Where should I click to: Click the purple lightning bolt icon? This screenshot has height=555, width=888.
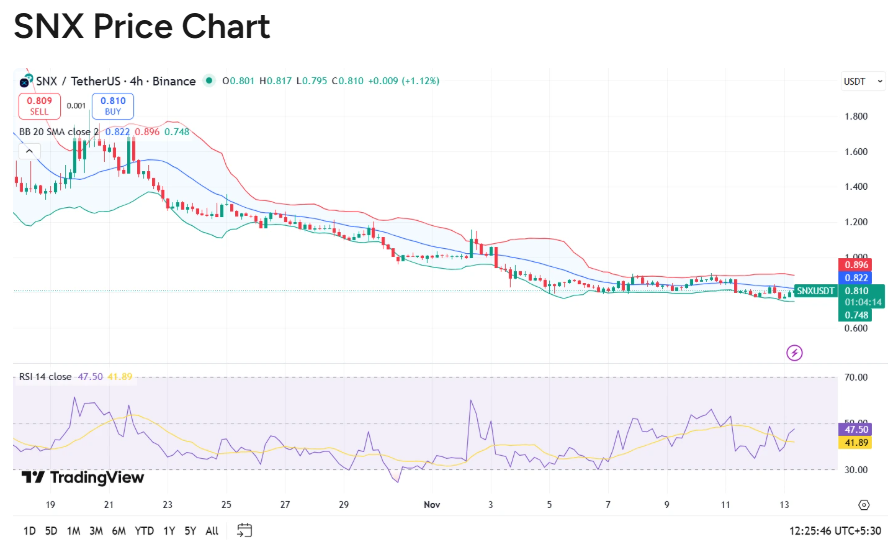pos(794,352)
